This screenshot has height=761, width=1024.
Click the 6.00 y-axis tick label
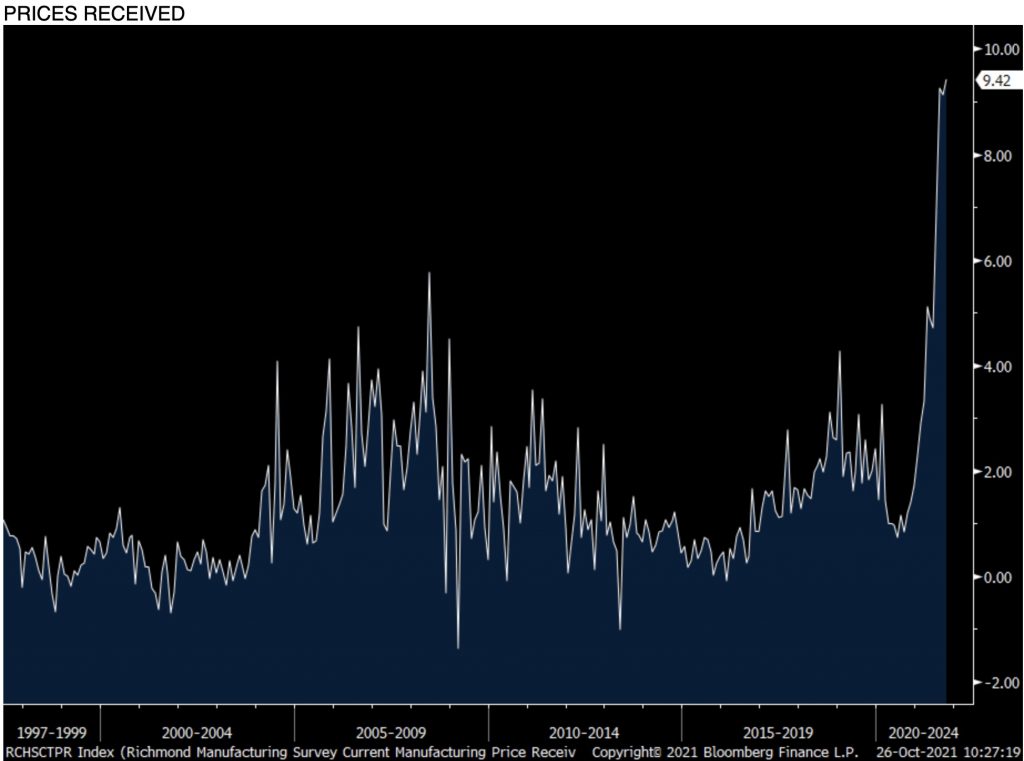click(x=996, y=261)
